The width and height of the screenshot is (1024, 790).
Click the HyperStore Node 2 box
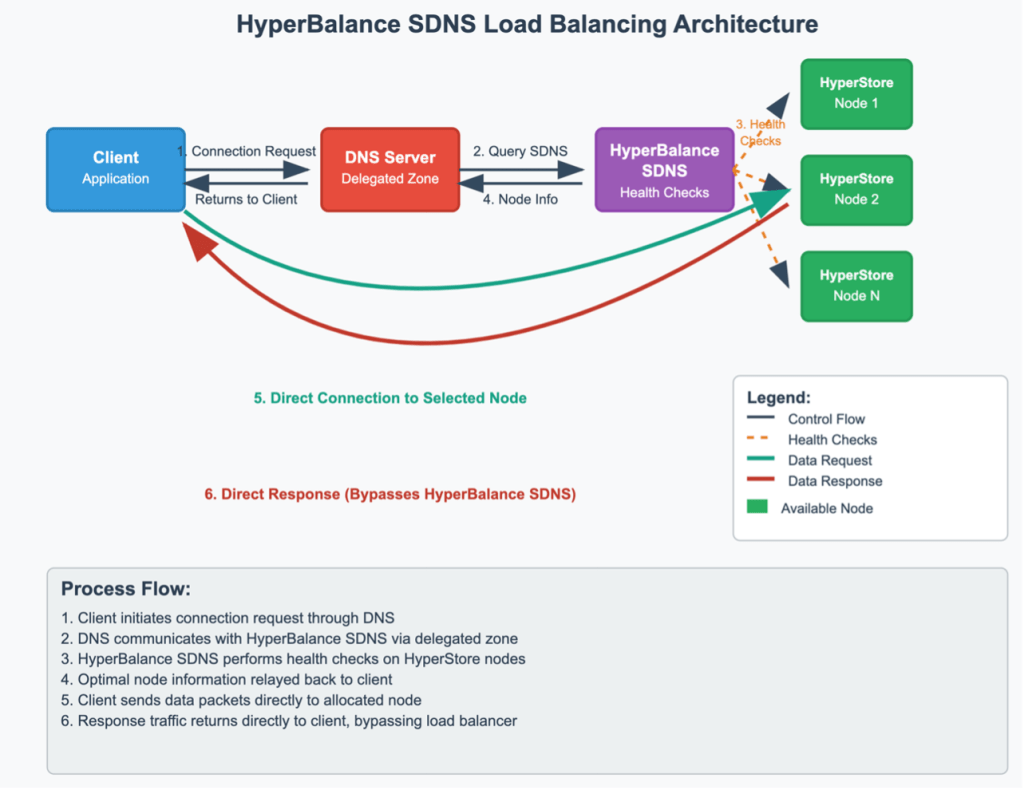(856, 190)
